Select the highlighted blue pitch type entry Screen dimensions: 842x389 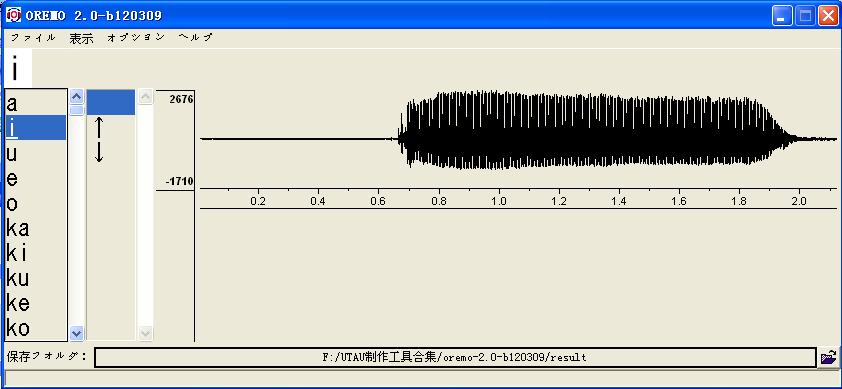[111, 102]
